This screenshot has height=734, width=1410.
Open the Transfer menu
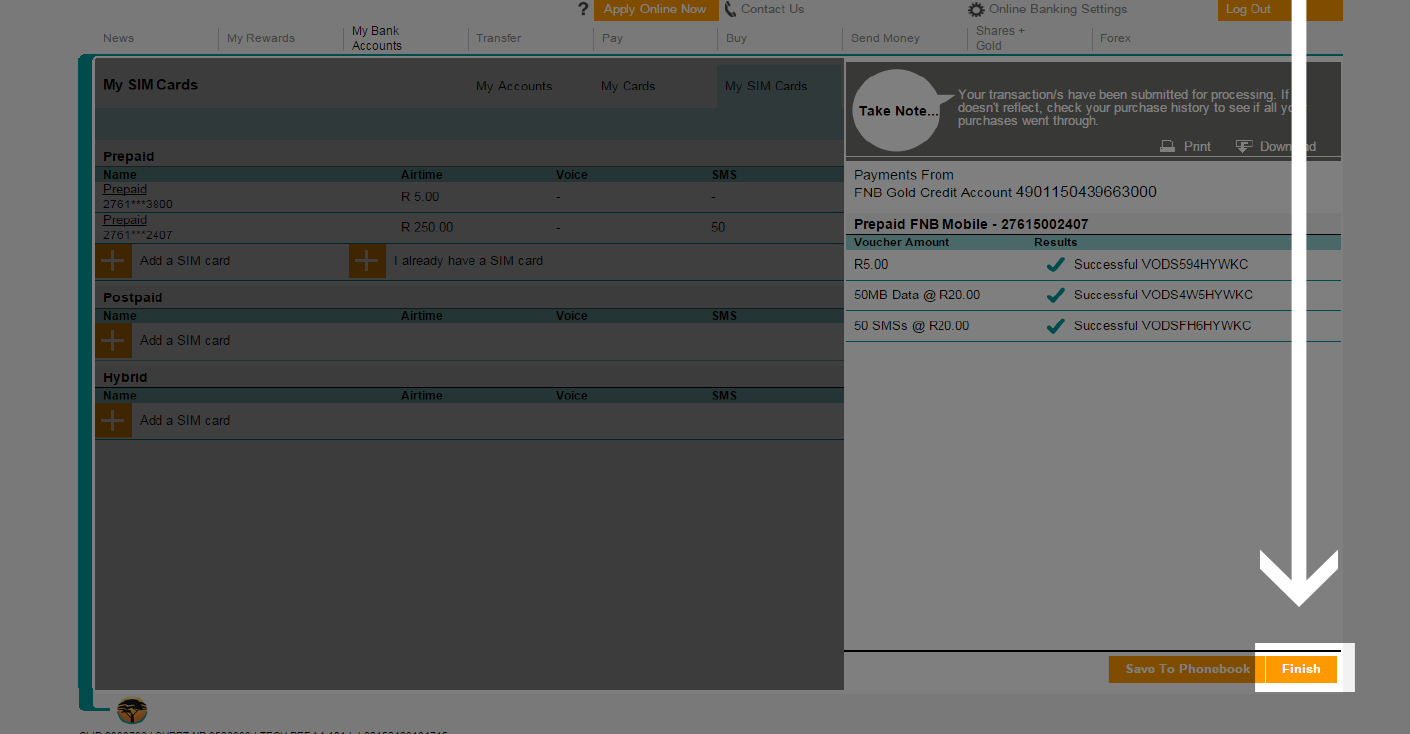pyautogui.click(x=497, y=38)
